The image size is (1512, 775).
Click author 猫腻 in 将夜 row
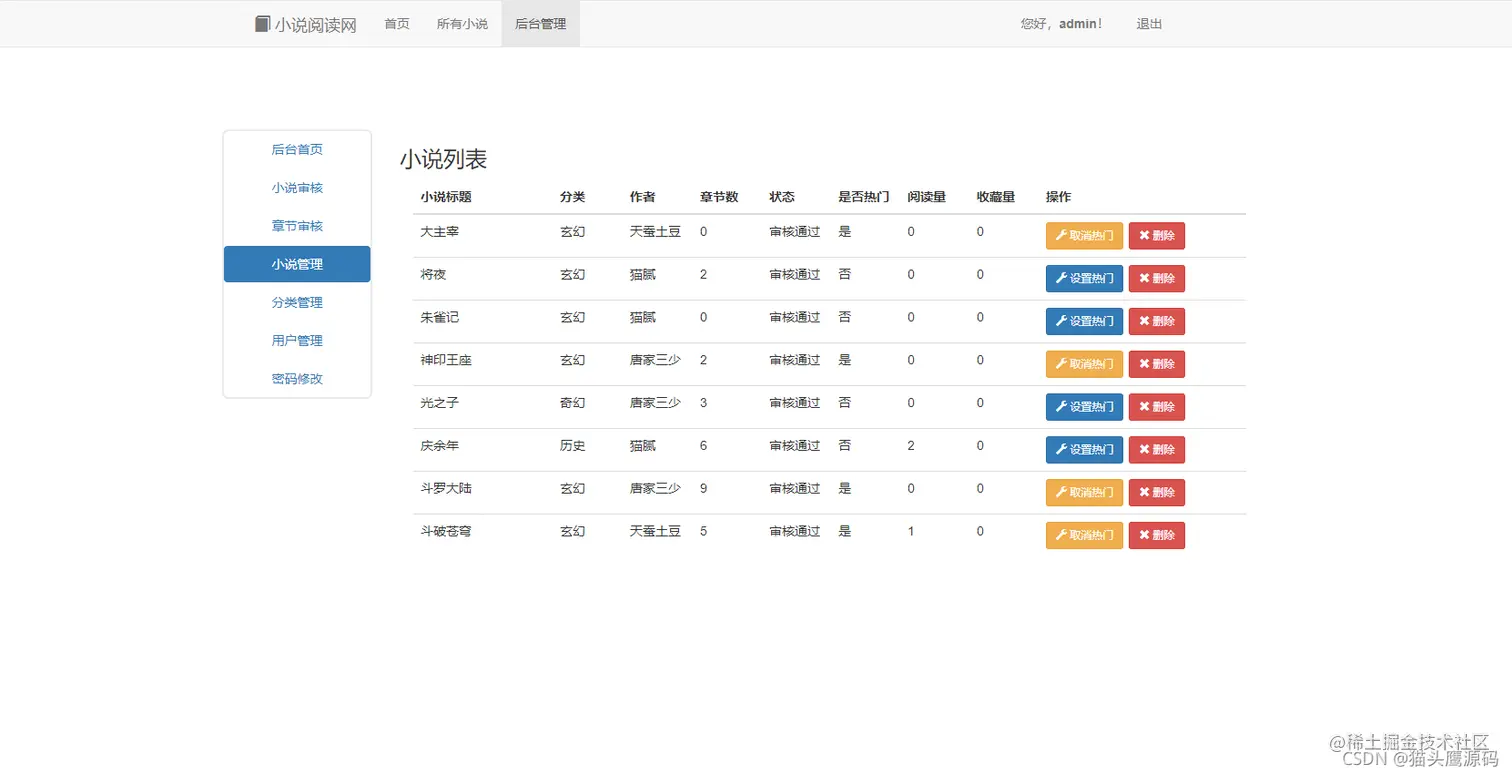pos(642,274)
